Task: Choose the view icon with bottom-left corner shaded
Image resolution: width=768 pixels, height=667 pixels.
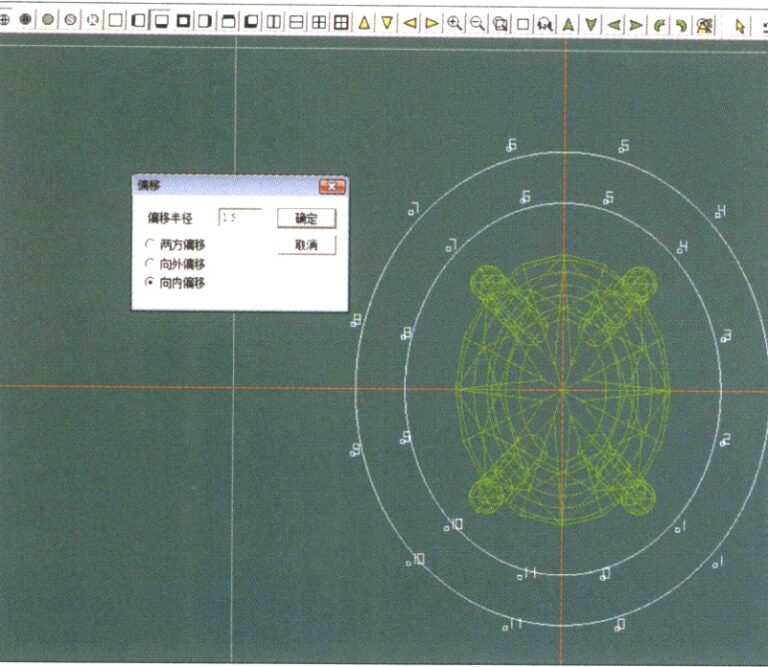Action: point(251,21)
